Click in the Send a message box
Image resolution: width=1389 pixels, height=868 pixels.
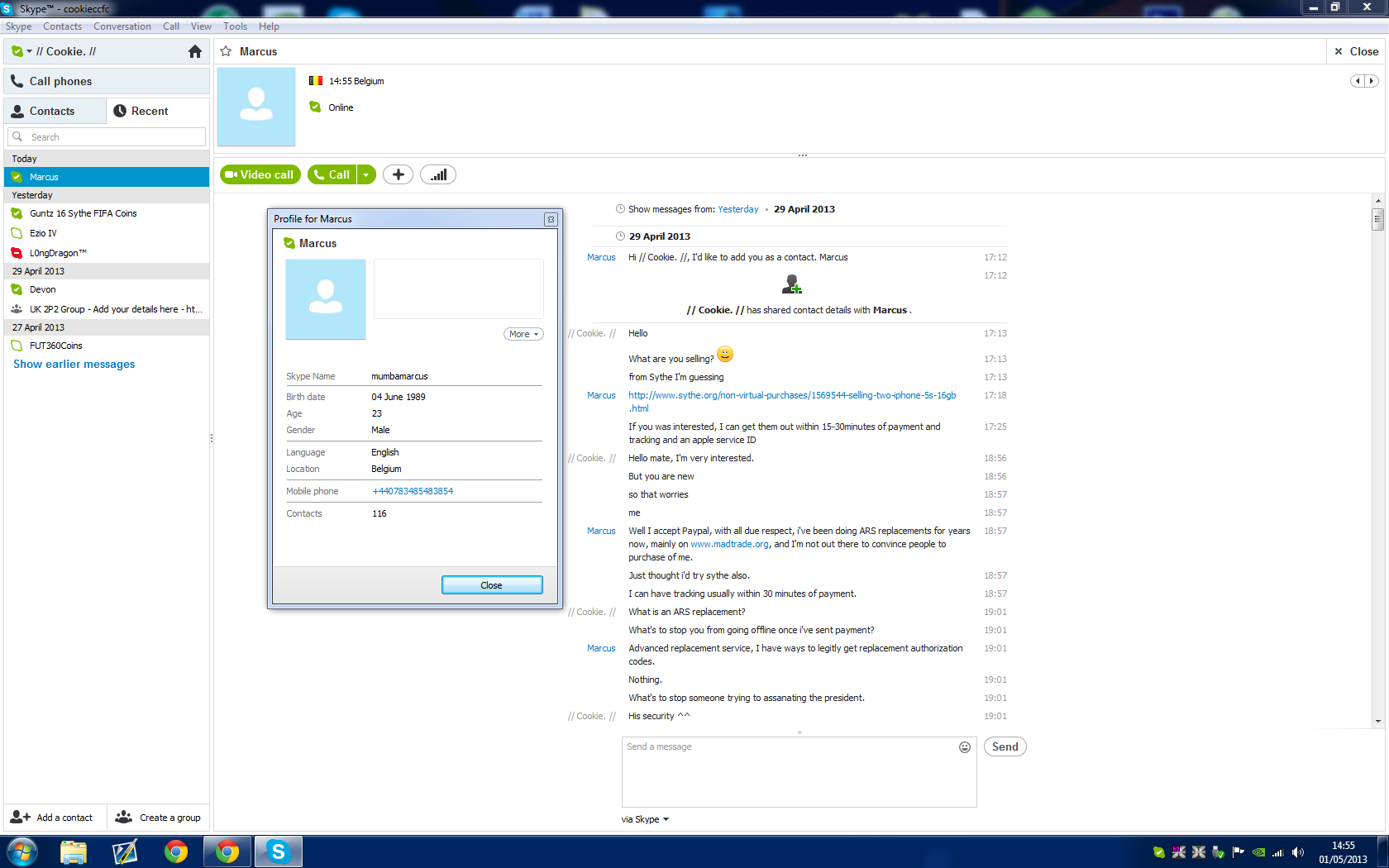[799, 772]
